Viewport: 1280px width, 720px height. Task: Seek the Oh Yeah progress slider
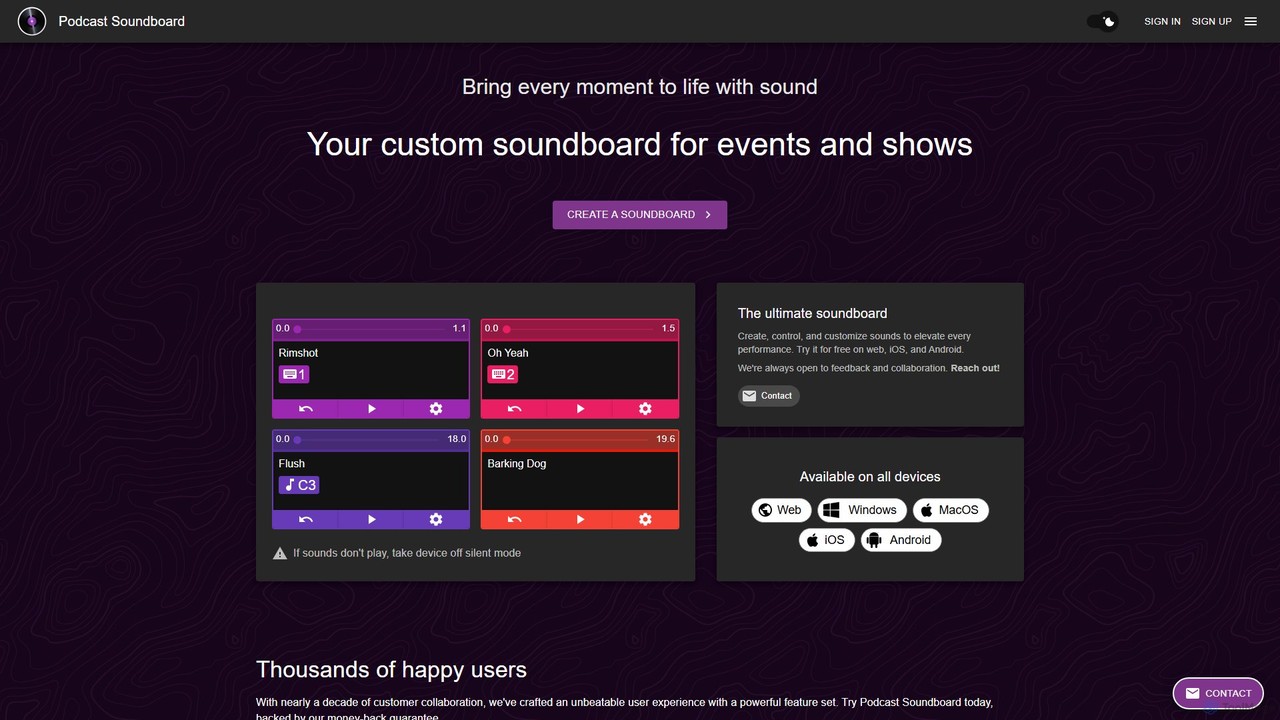(x=580, y=329)
